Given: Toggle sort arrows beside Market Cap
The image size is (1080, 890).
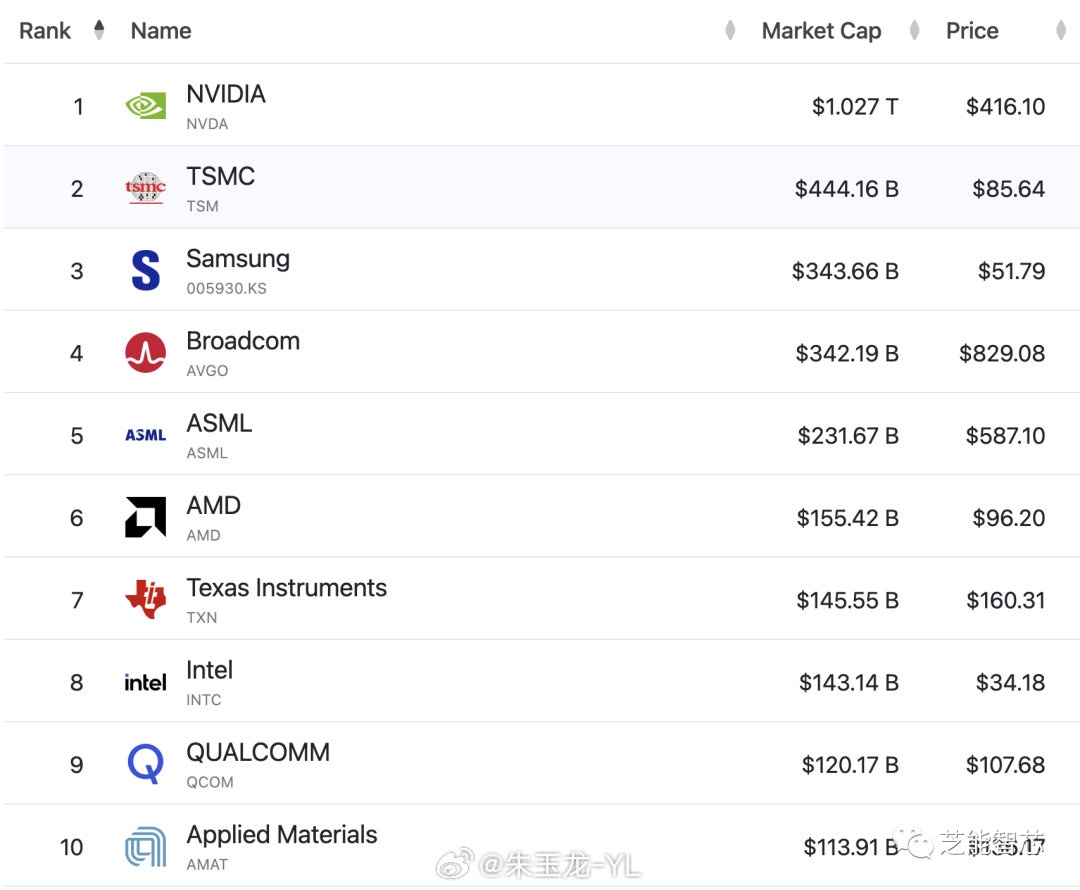Looking at the screenshot, I should pos(914,31).
